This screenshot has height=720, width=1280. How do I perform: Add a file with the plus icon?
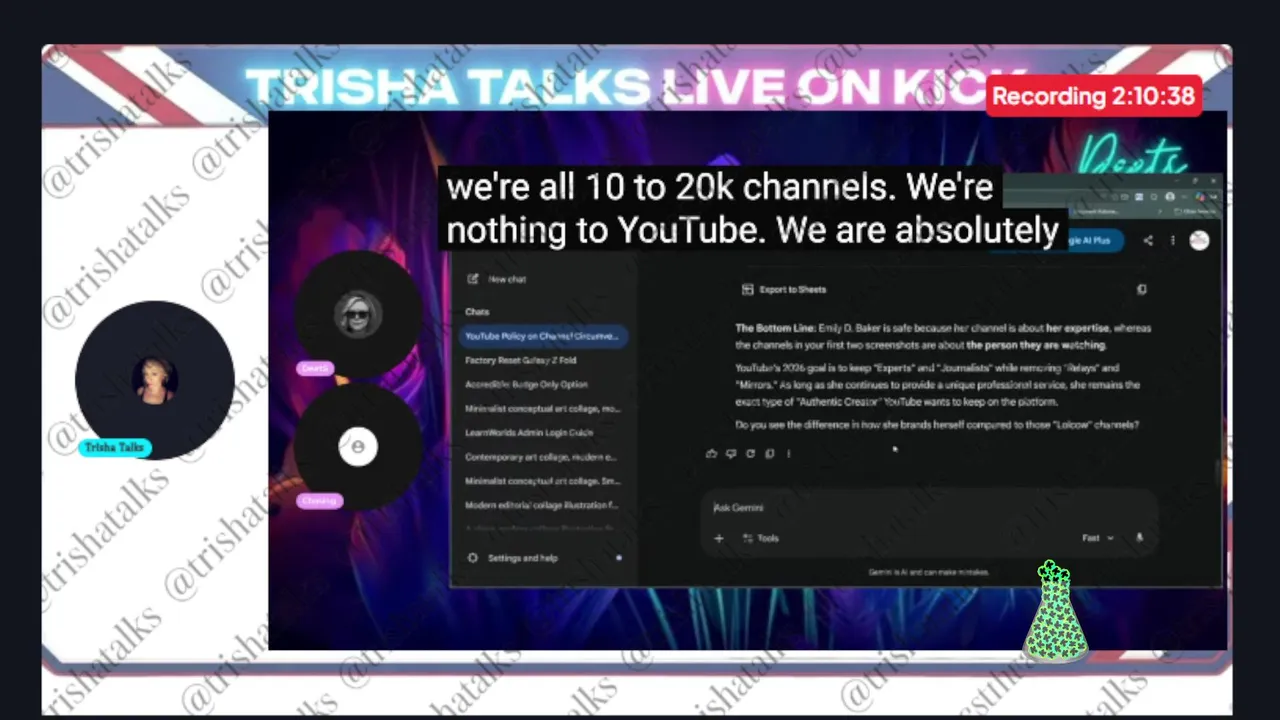click(x=718, y=538)
